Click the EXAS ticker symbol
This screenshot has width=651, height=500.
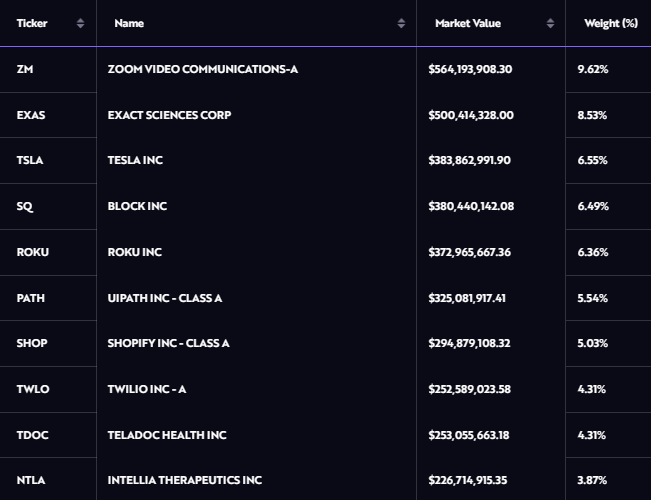click(31, 115)
